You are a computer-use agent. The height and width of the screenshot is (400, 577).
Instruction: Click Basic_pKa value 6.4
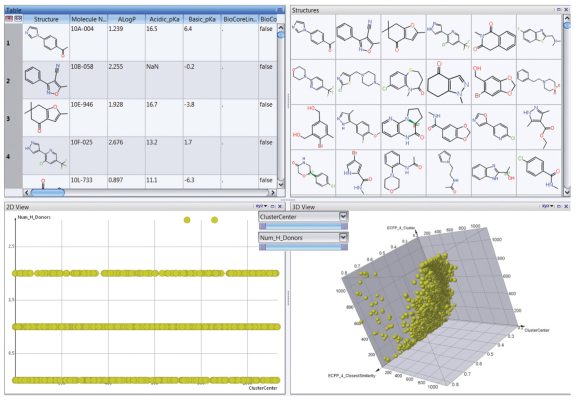coord(188,29)
